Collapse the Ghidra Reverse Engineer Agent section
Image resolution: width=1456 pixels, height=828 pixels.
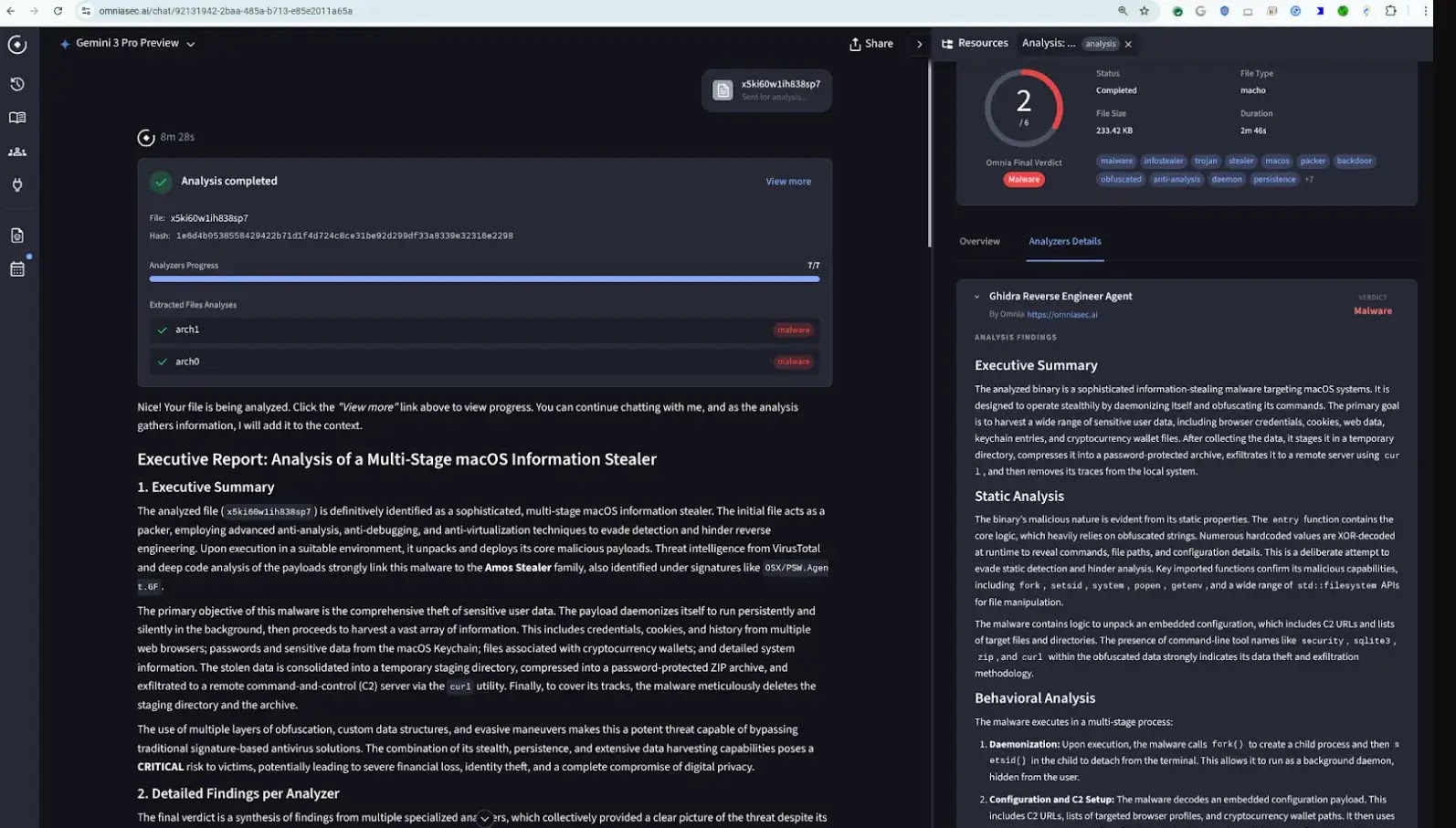click(x=976, y=297)
